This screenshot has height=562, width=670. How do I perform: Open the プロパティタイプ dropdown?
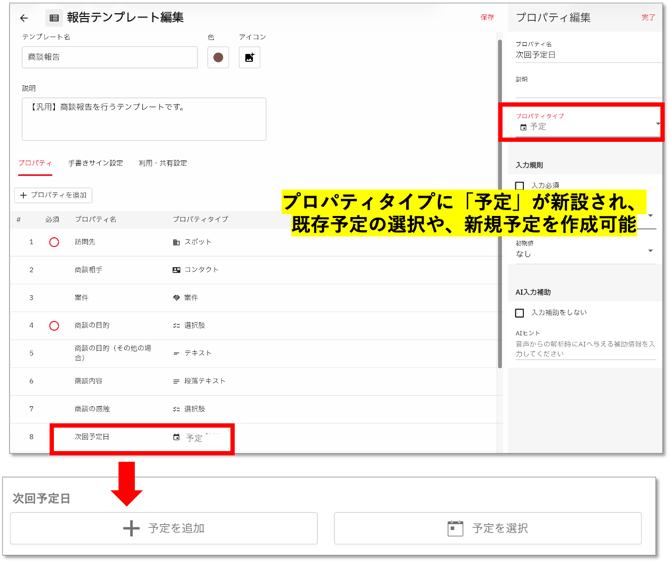588,123
